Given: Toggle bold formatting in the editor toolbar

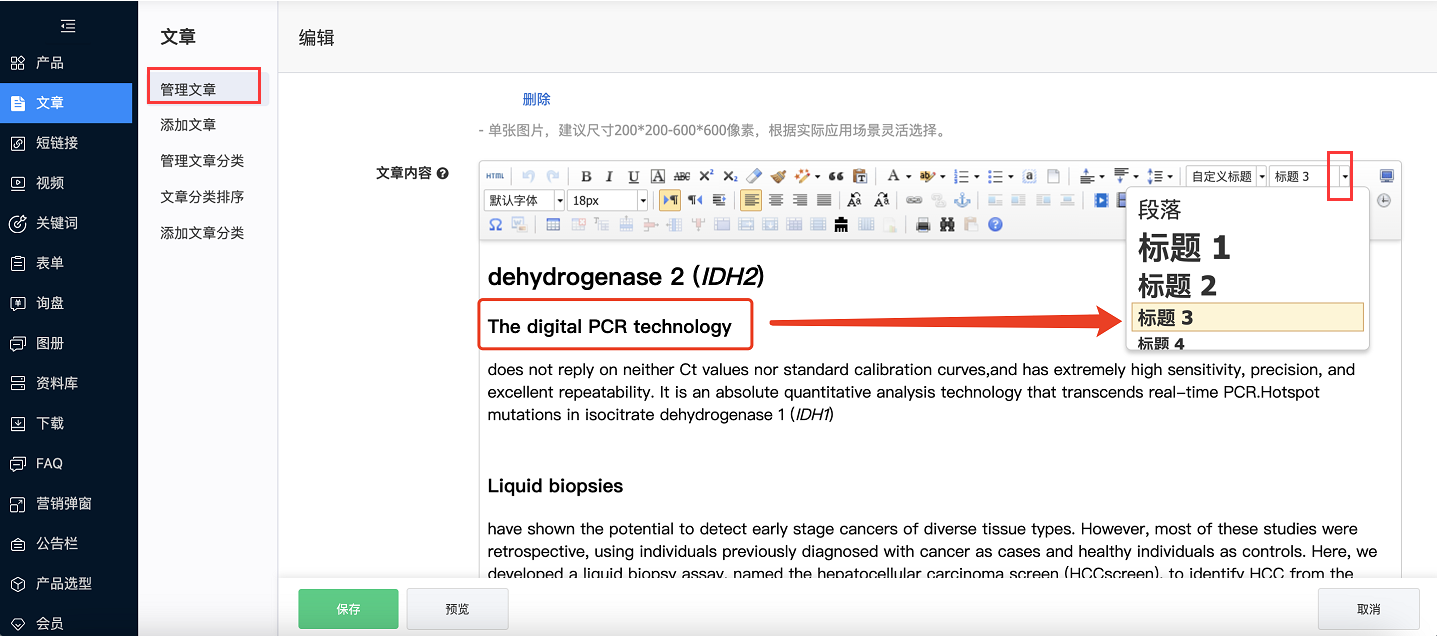Looking at the screenshot, I should pos(587,177).
